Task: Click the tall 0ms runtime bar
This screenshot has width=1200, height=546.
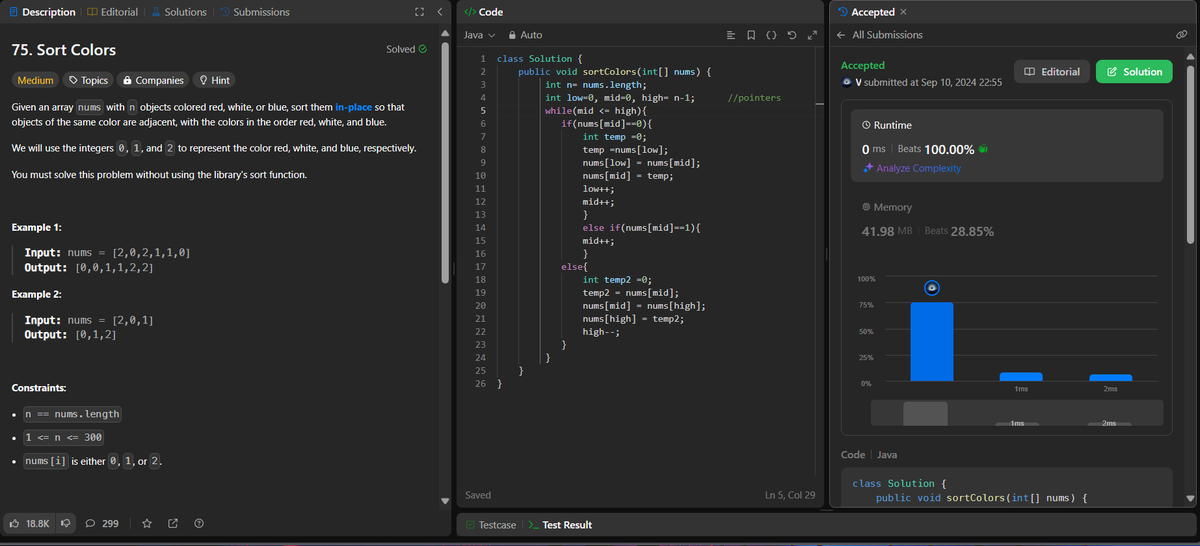Action: pos(932,341)
